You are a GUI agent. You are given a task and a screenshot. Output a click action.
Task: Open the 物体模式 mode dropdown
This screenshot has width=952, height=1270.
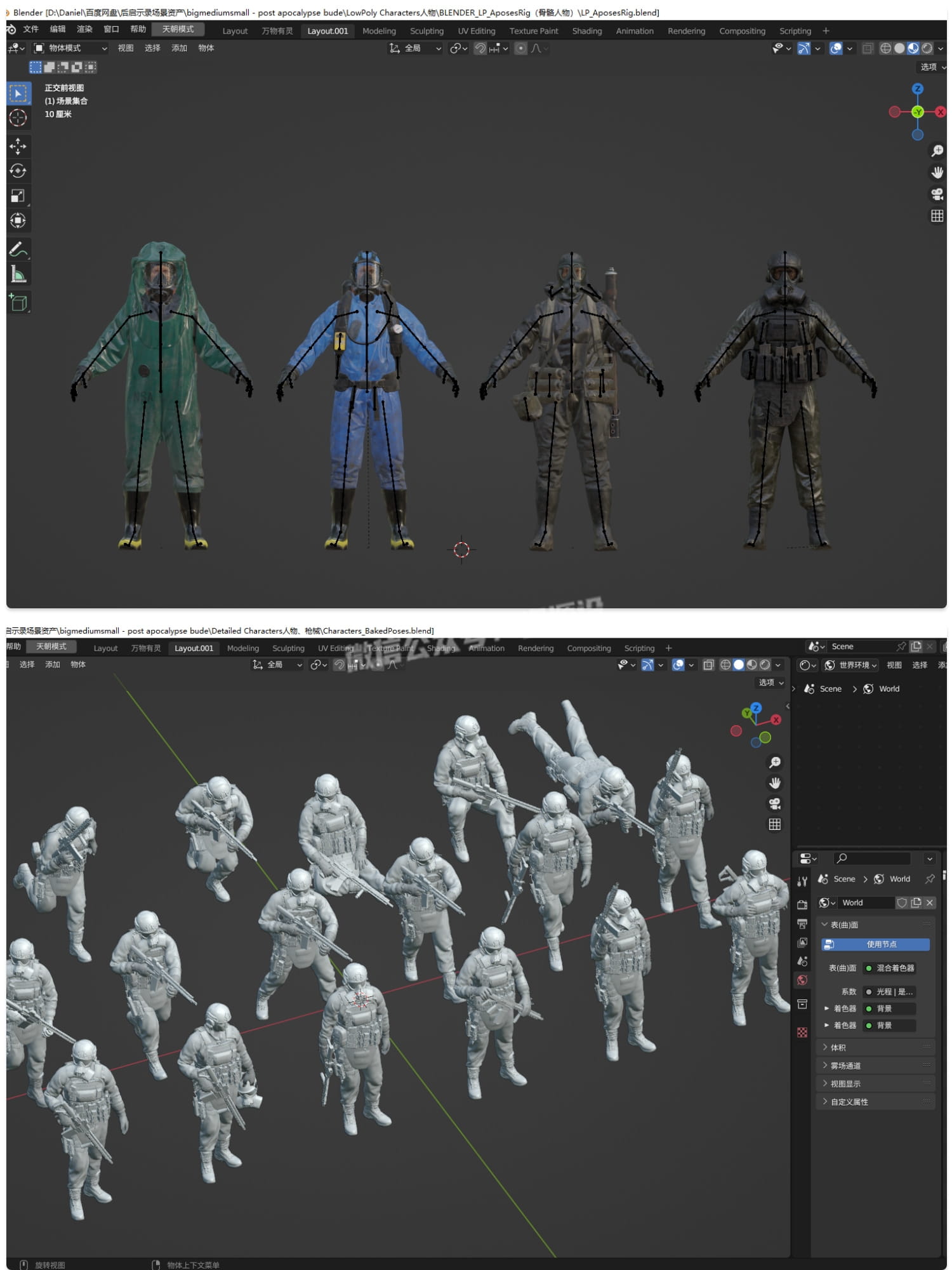click(70, 48)
